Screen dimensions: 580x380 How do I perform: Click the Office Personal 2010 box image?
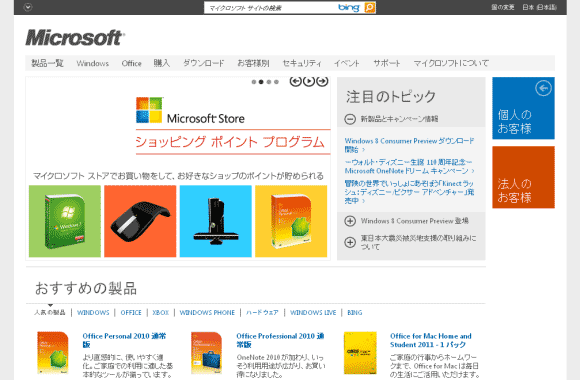coord(53,353)
